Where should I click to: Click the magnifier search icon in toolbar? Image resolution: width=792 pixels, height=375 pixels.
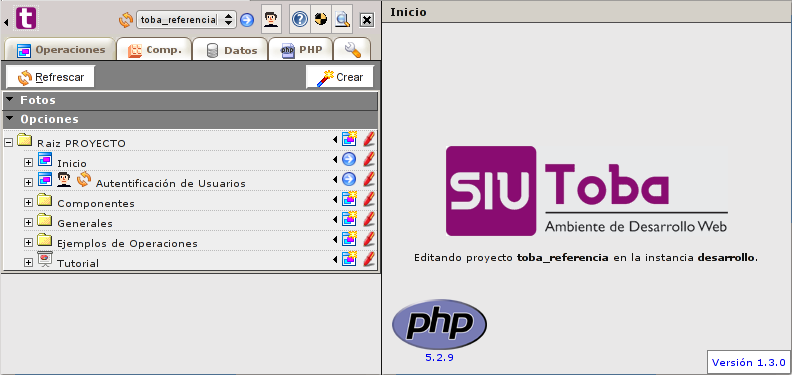pyautogui.click(x=342, y=20)
